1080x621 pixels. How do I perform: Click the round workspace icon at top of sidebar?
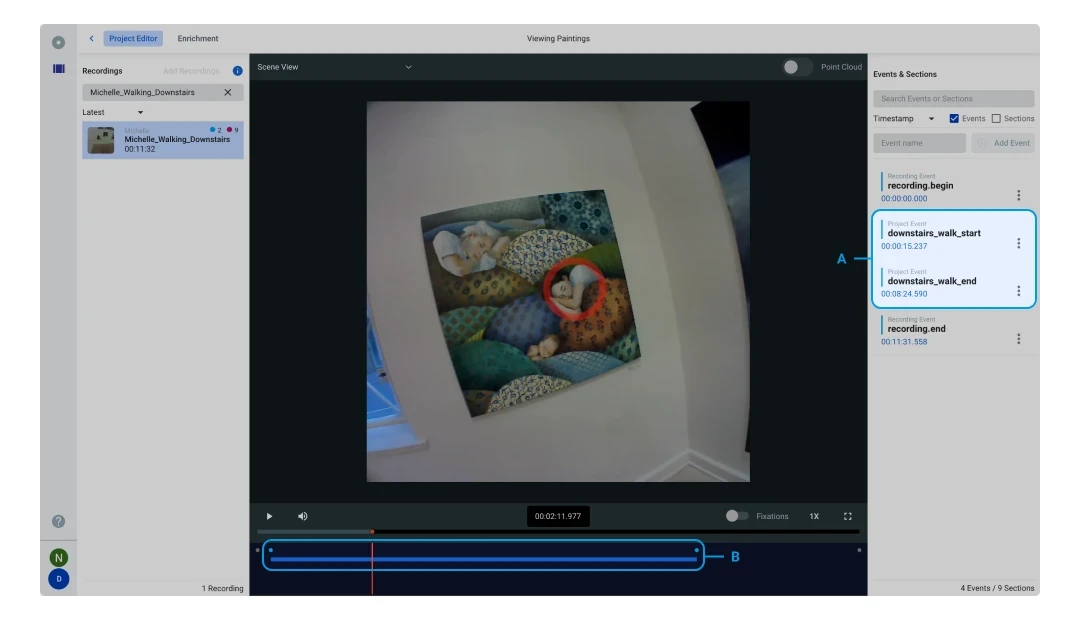(x=59, y=43)
